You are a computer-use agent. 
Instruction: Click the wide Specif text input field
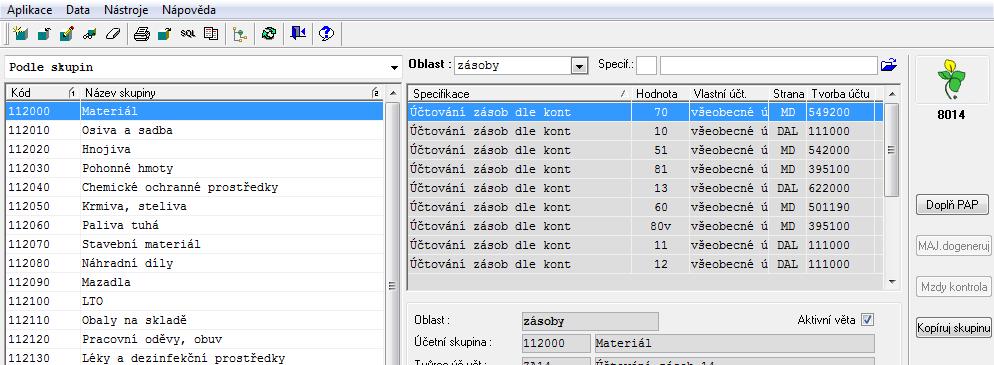768,65
